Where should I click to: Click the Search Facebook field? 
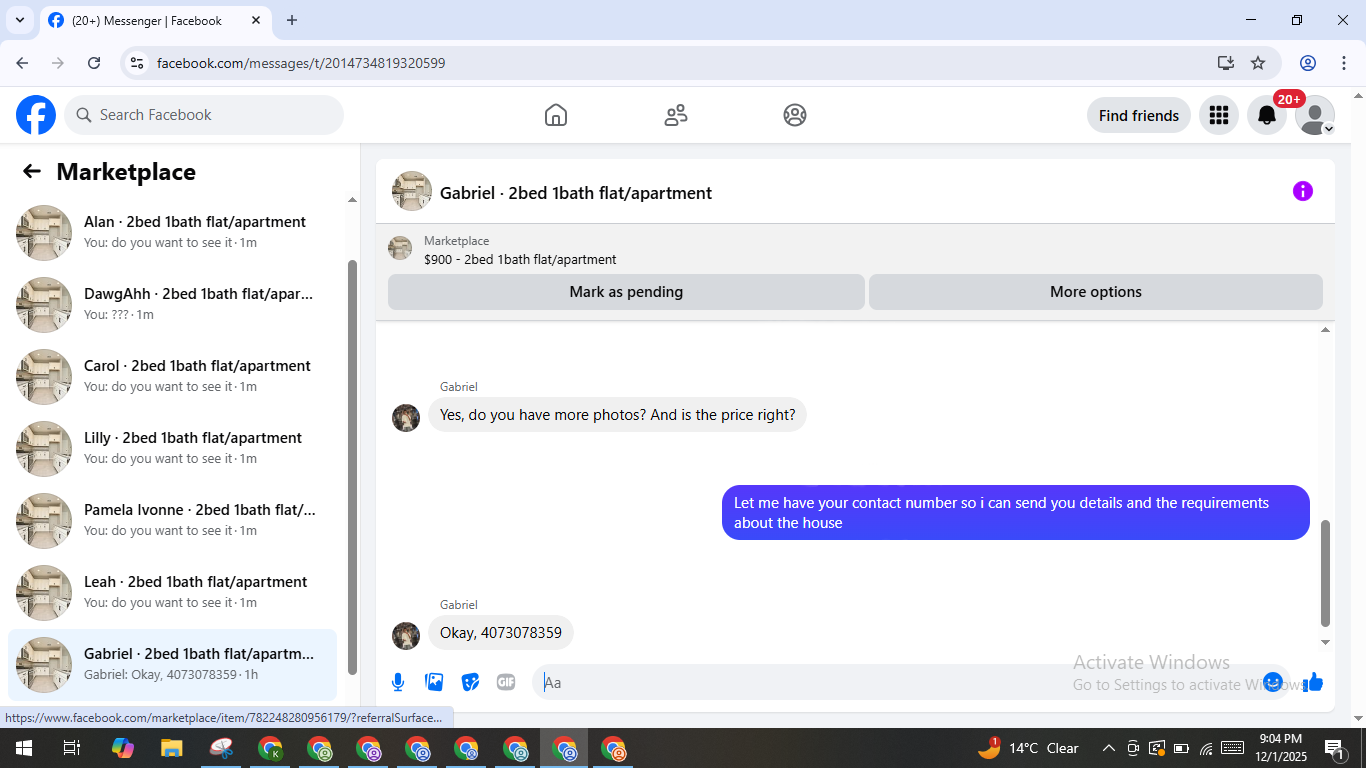tap(204, 115)
